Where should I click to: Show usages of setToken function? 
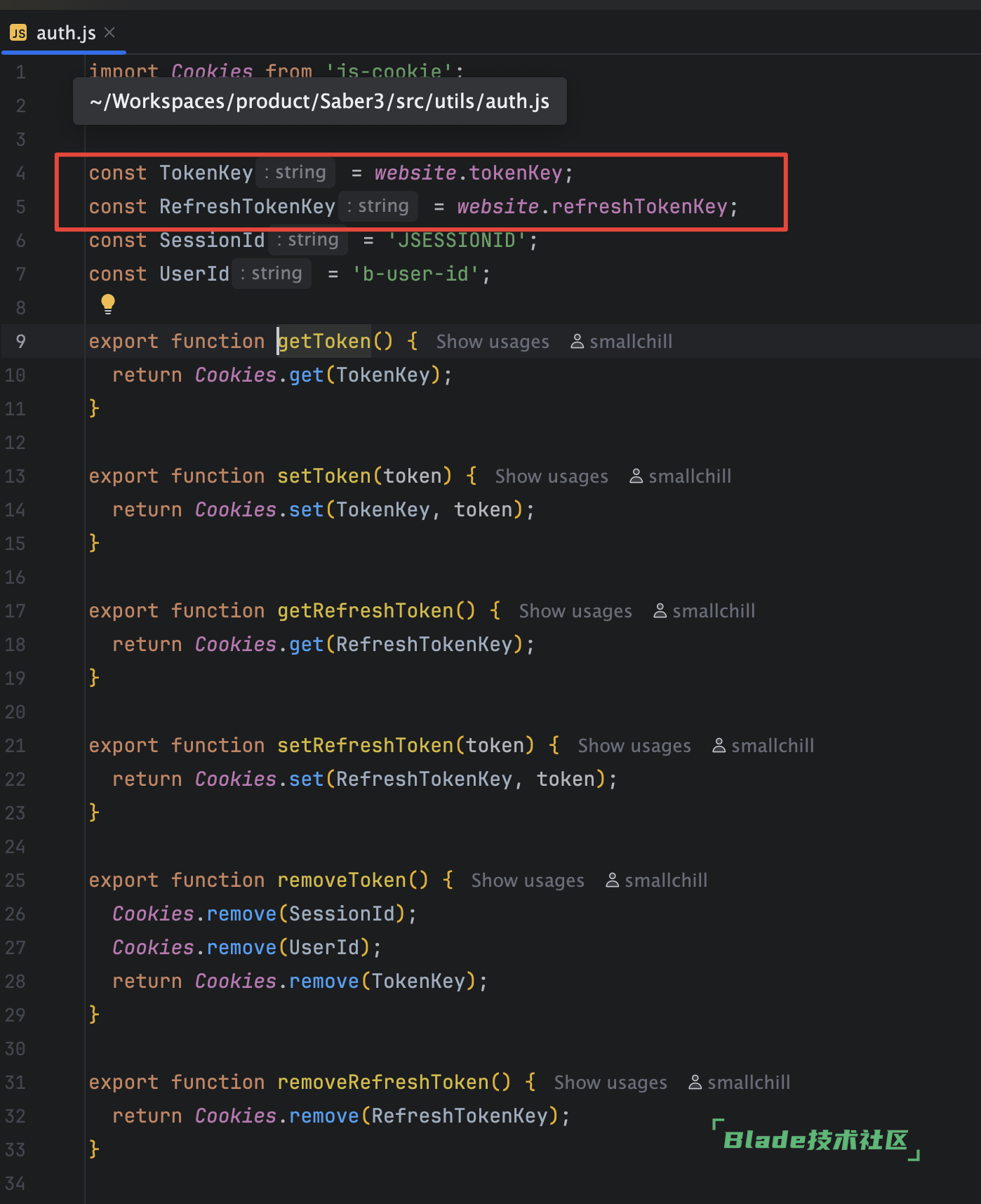coord(551,476)
